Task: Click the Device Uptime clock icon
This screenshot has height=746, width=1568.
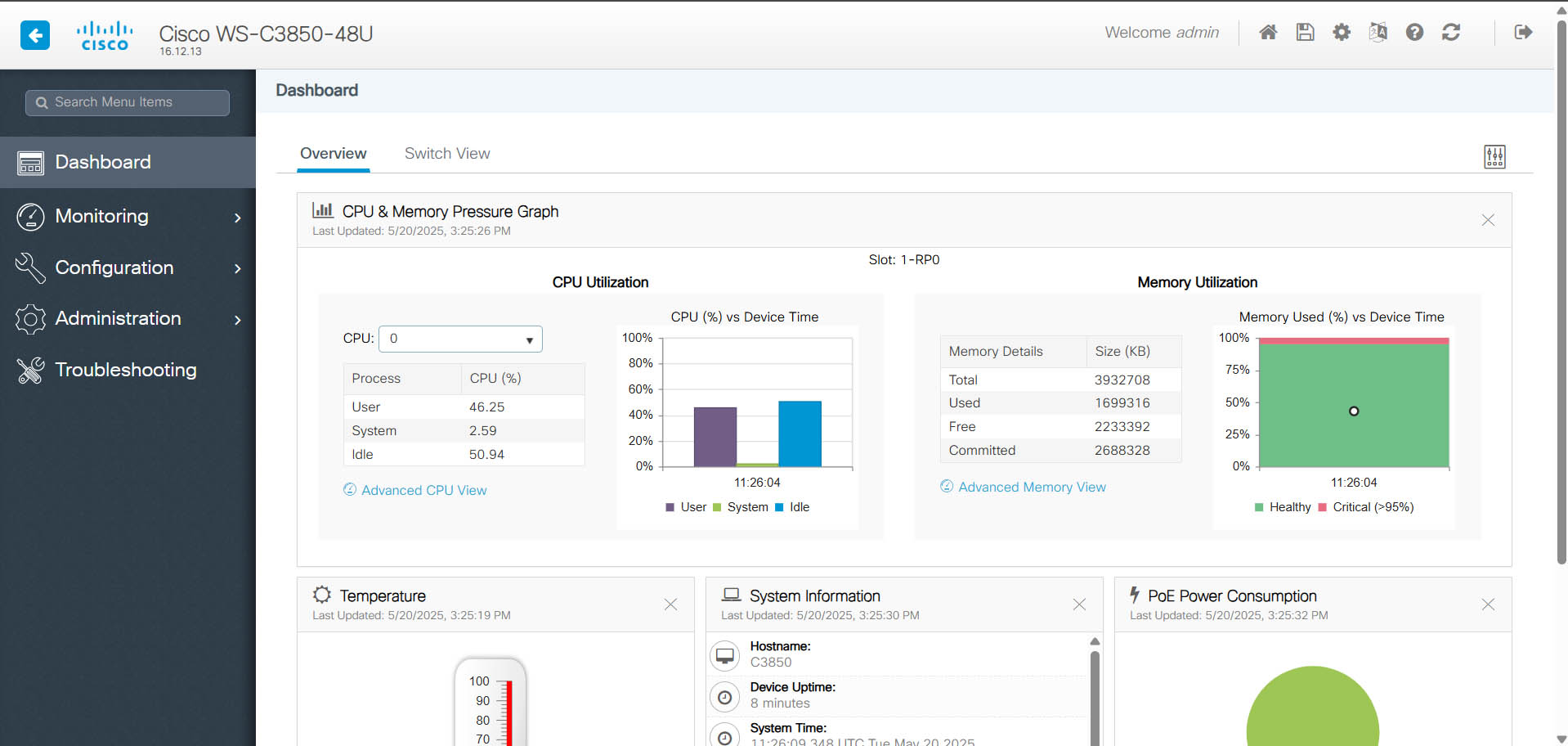Action: tap(724, 697)
